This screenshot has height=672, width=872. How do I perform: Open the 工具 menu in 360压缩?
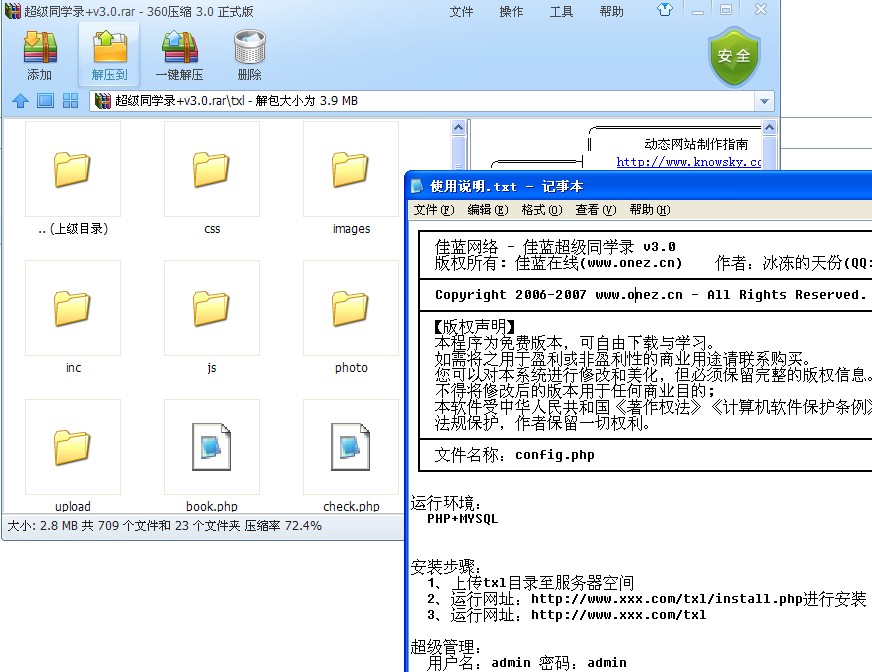tap(560, 12)
